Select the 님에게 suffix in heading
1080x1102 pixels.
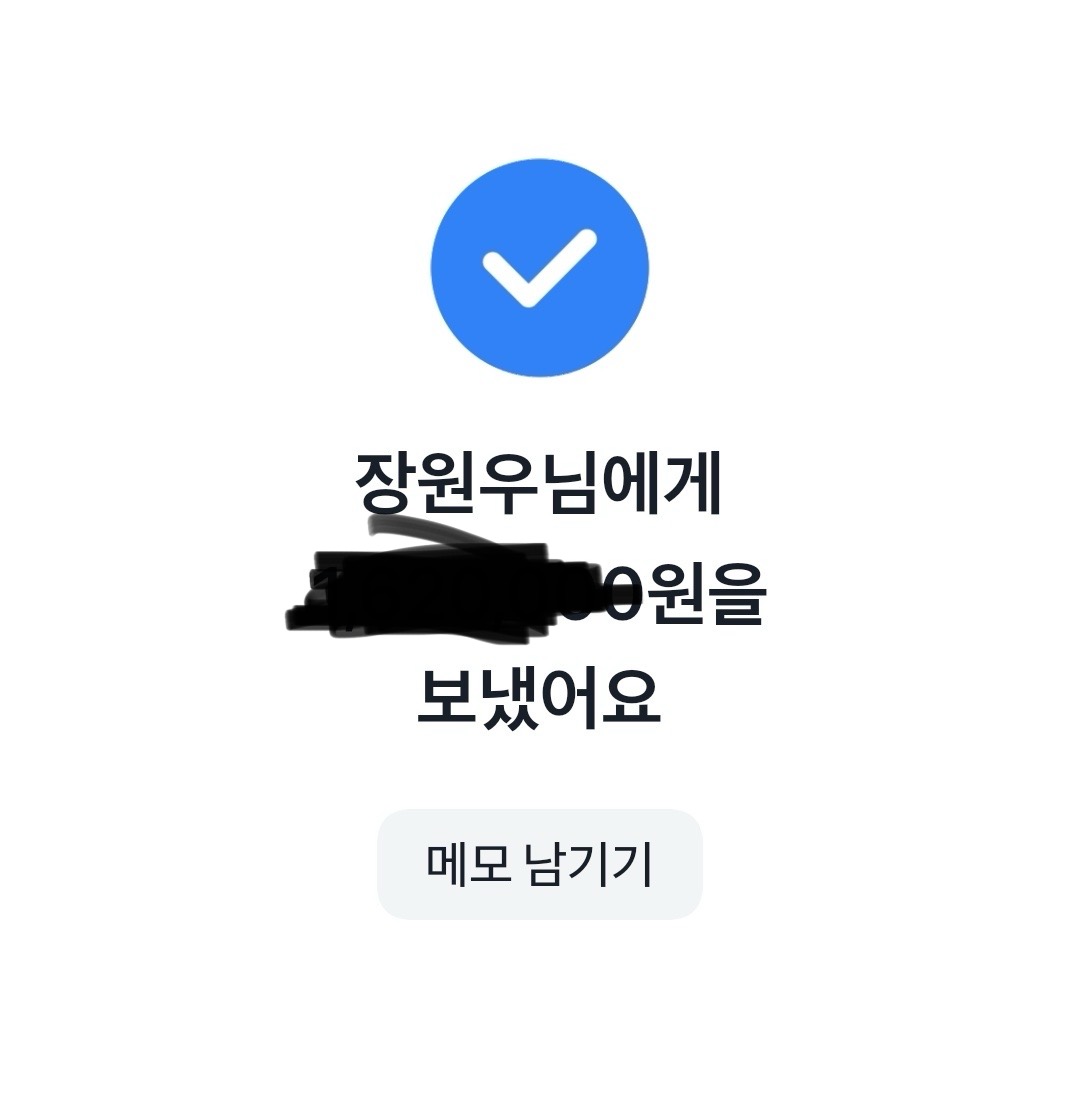(631, 484)
